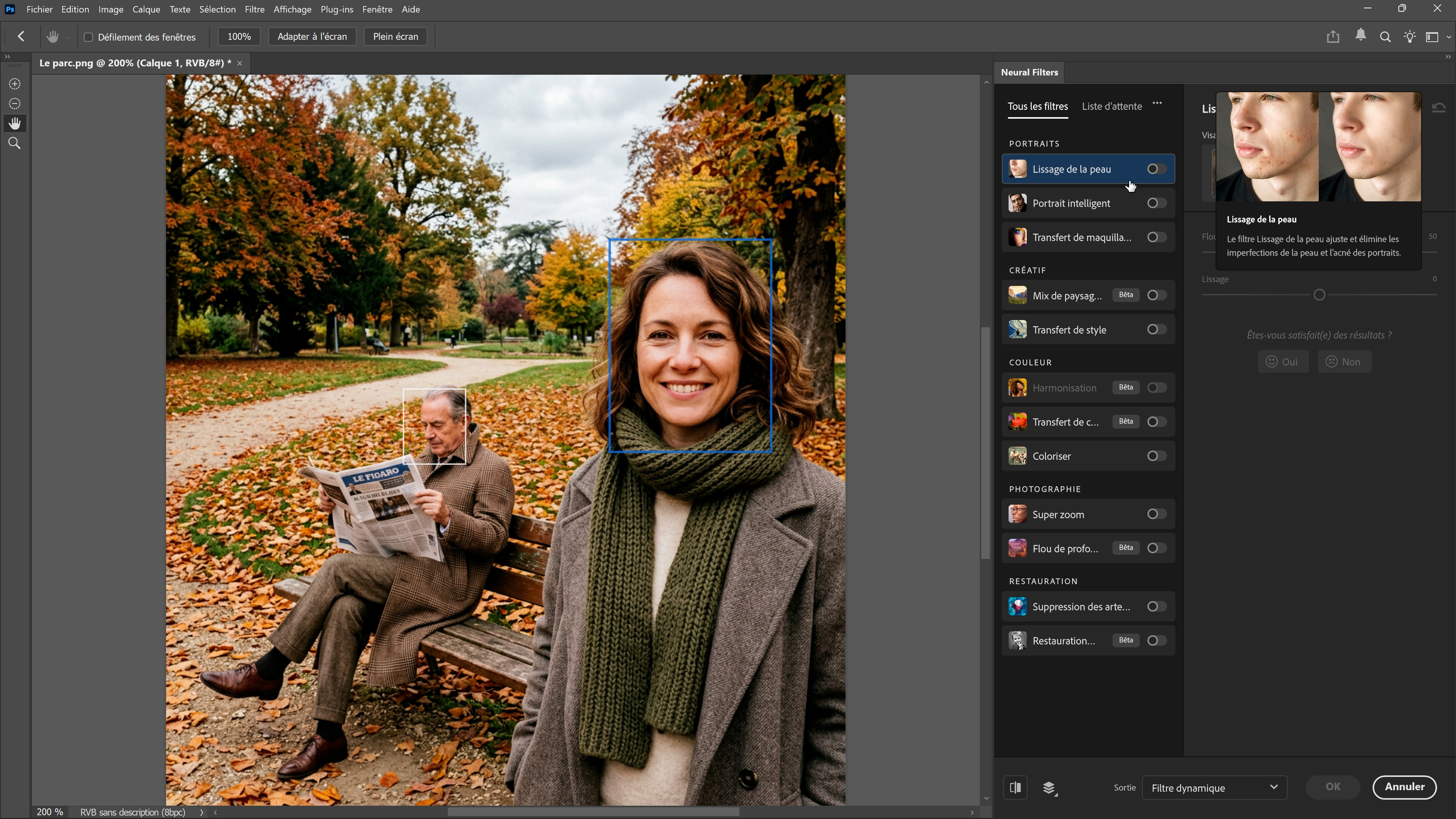Image resolution: width=1456 pixels, height=819 pixels.
Task: Open the notifications bell
Action: [1360, 36]
